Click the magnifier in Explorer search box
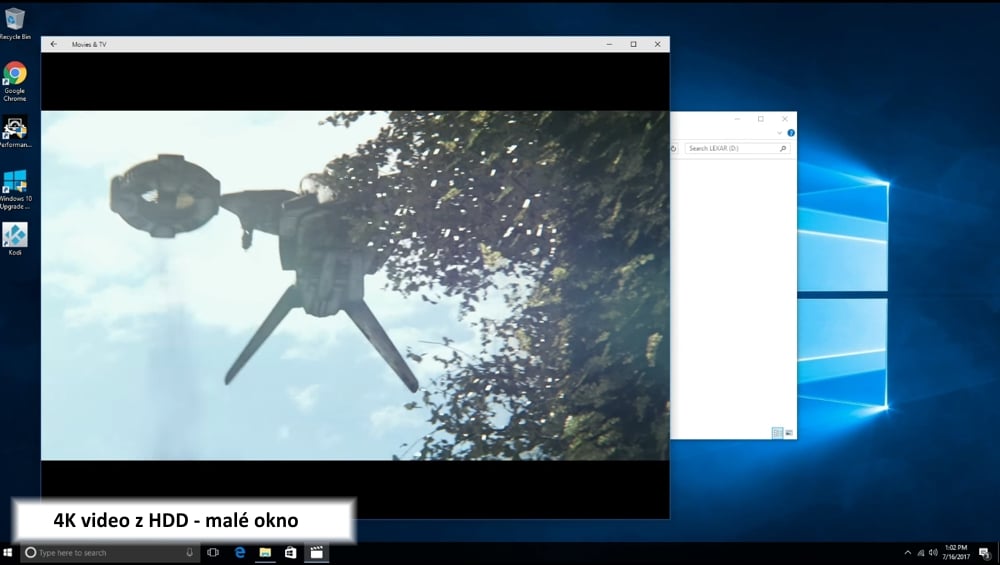The height and width of the screenshot is (565, 1000). [x=783, y=148]
